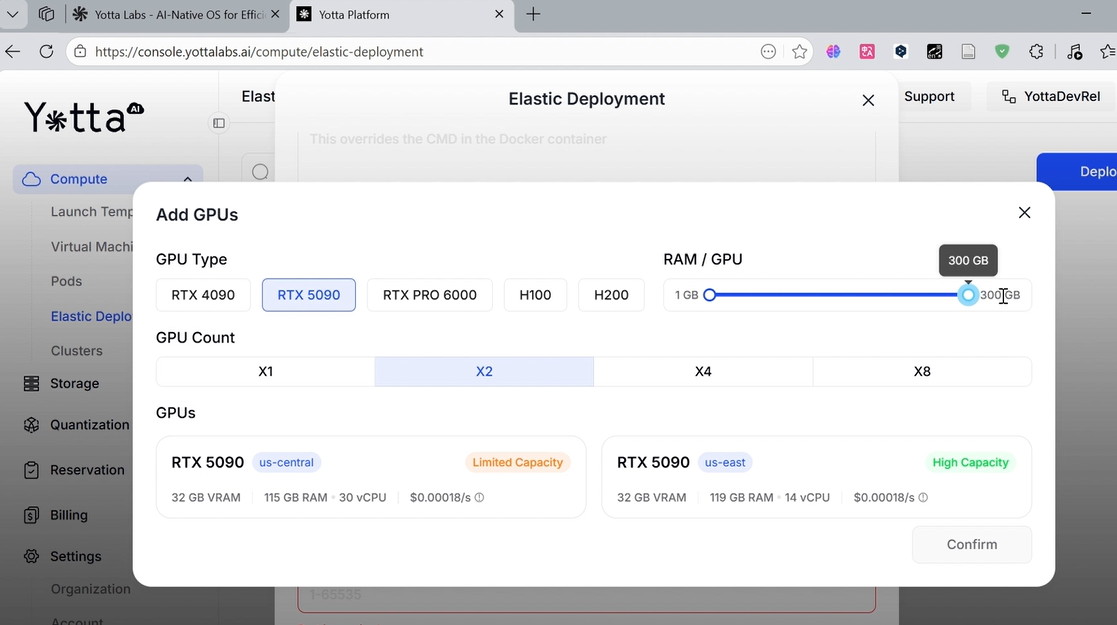Select the RTX 4090 GPU type

pyautogui.click(x=203, y=295)
